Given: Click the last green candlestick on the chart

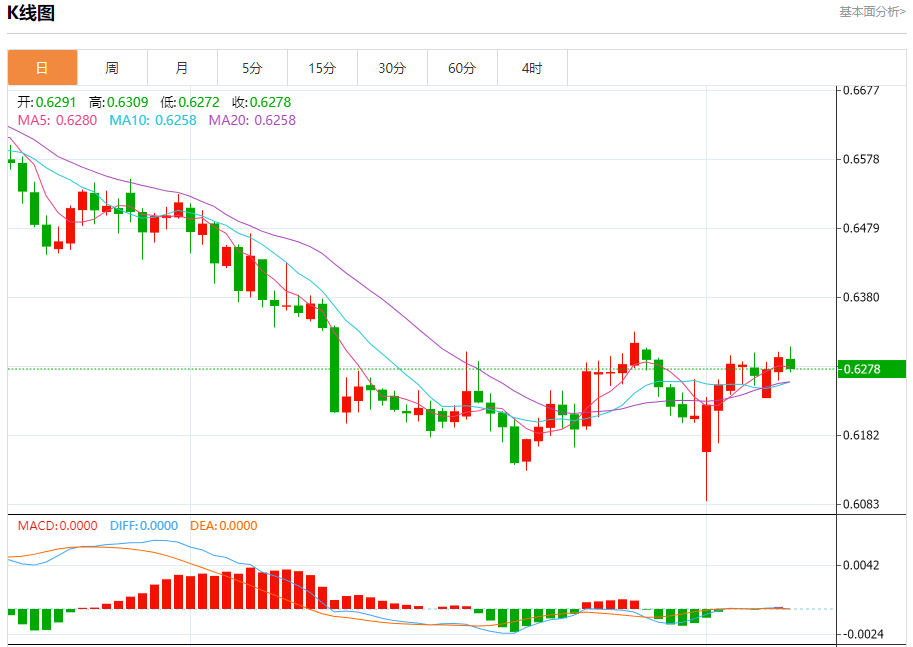Looking at the screenshot, I should tap(790, 364).
